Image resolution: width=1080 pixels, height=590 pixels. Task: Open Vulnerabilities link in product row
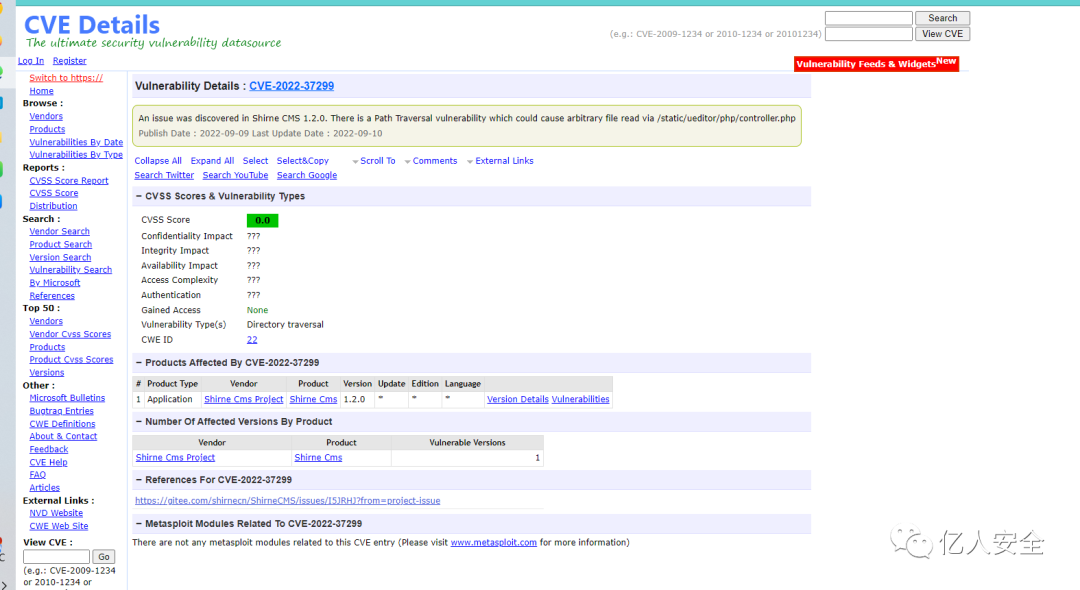[581, 399]
